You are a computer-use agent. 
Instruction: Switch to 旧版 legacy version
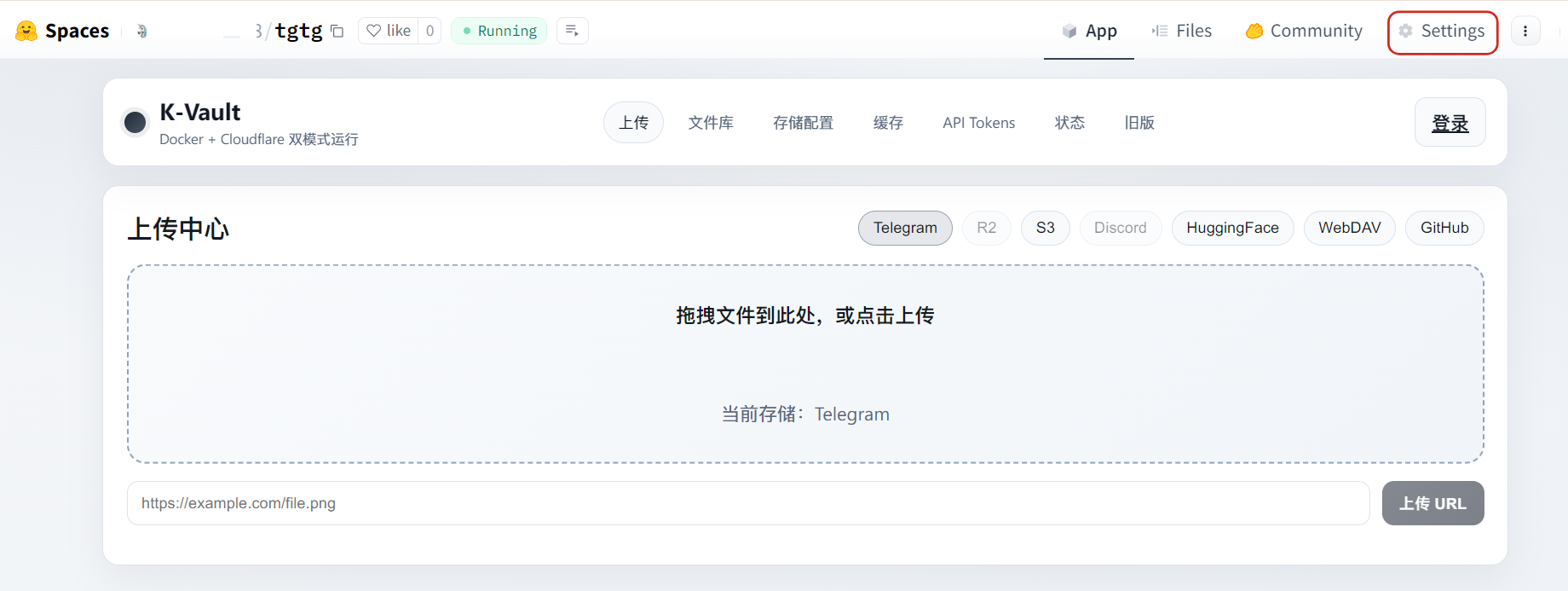1139,123
